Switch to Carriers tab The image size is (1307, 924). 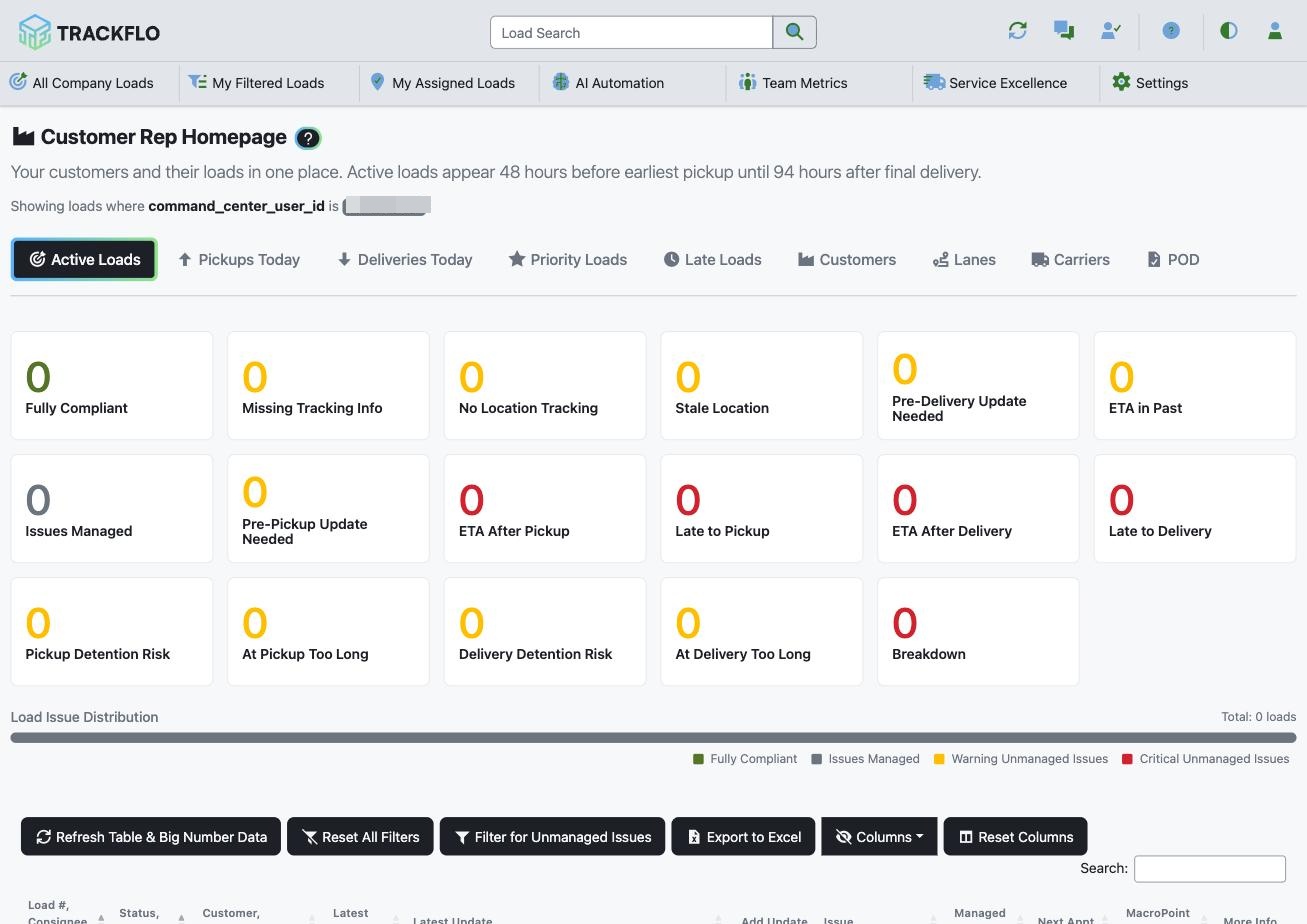1071,259
